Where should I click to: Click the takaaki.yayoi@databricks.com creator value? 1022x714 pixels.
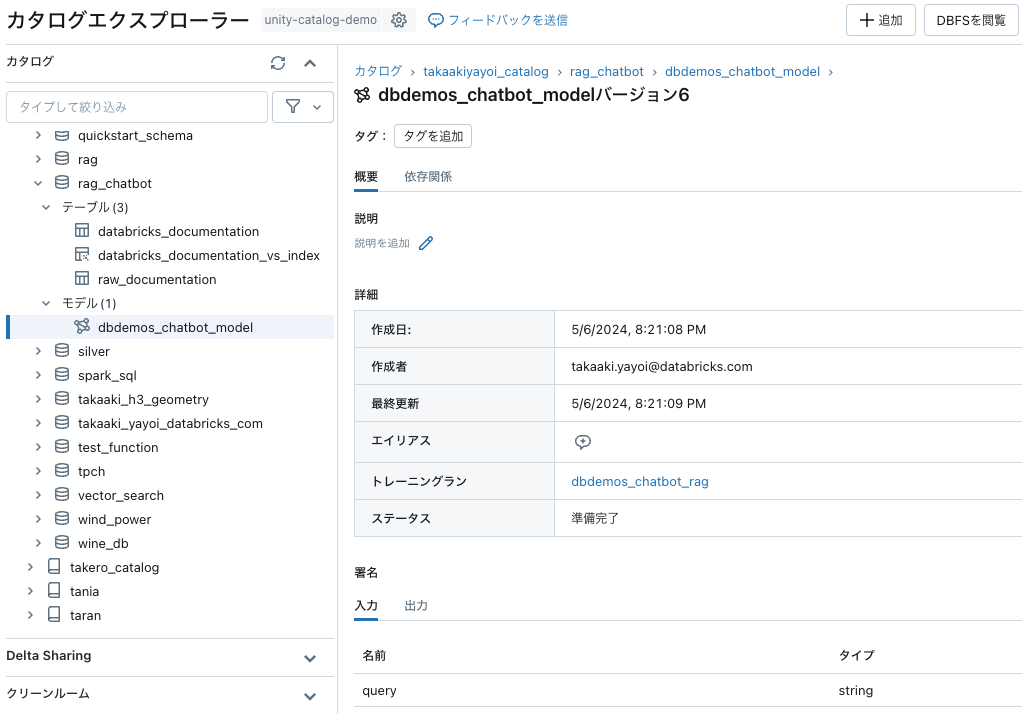pyautogui.click(x=662, y=366)
